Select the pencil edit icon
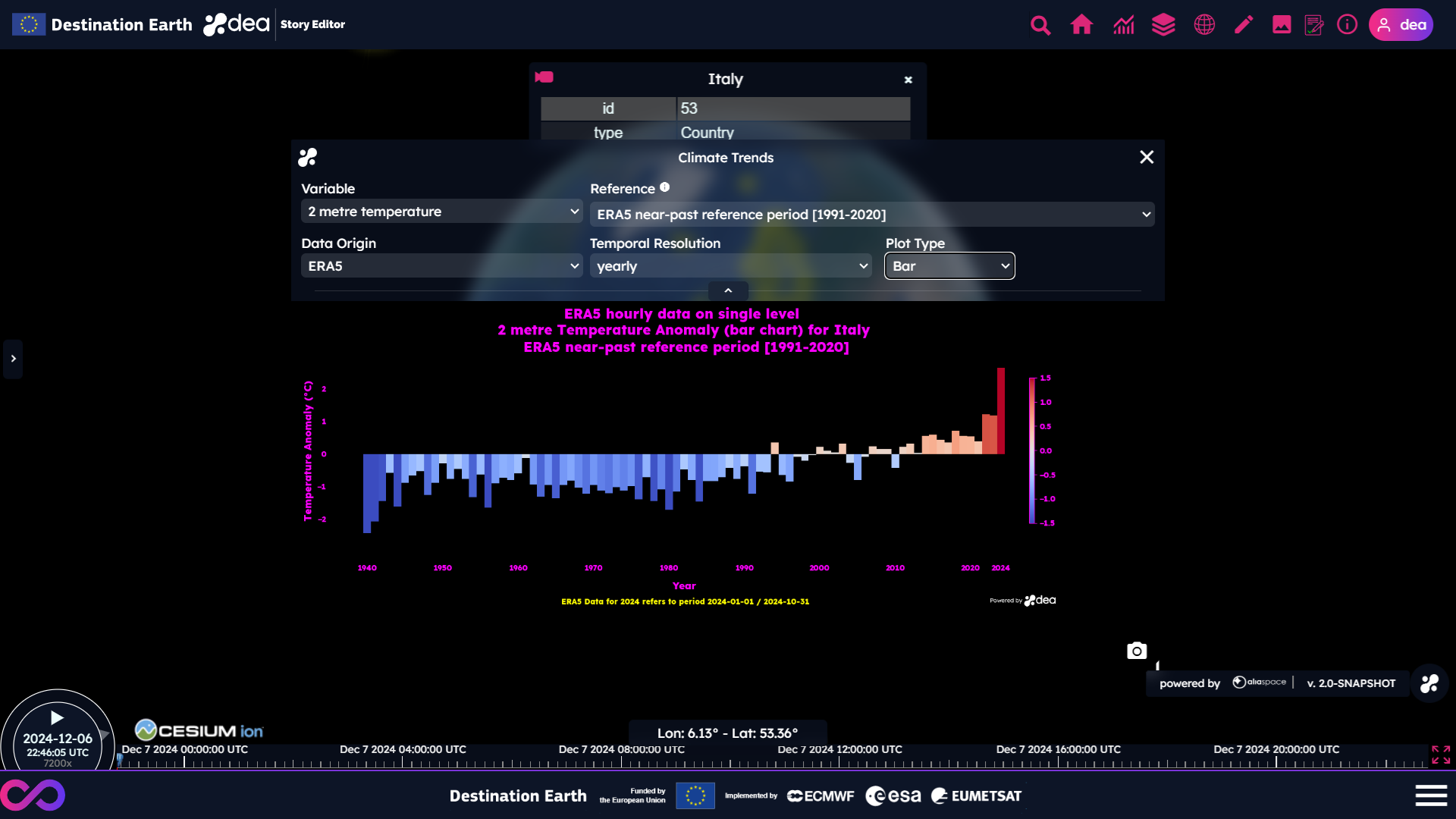Viewport: 1456px width, 819px height. click(1244, 25)
